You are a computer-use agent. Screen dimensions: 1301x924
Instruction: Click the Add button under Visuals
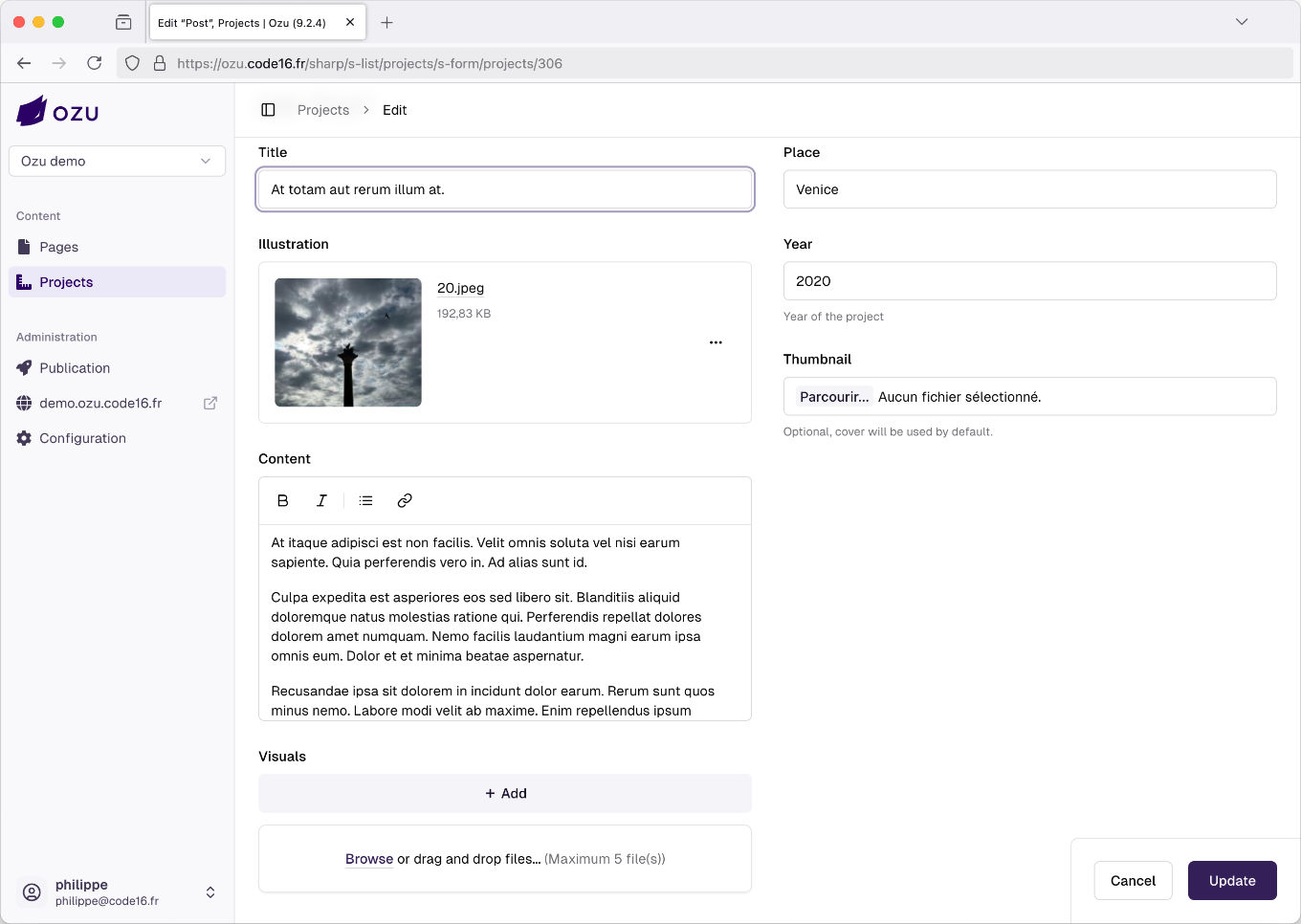[505, 793]
